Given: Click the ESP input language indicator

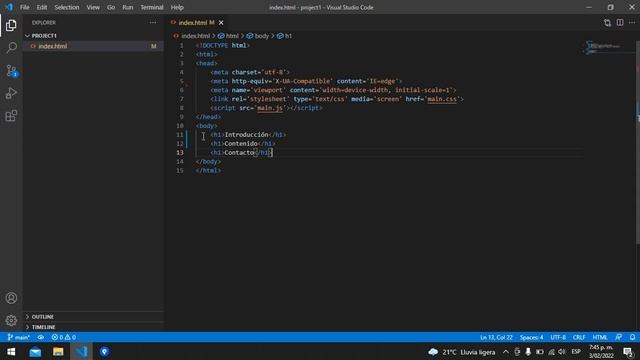Looking at the screenshot, I should (576, 352).
